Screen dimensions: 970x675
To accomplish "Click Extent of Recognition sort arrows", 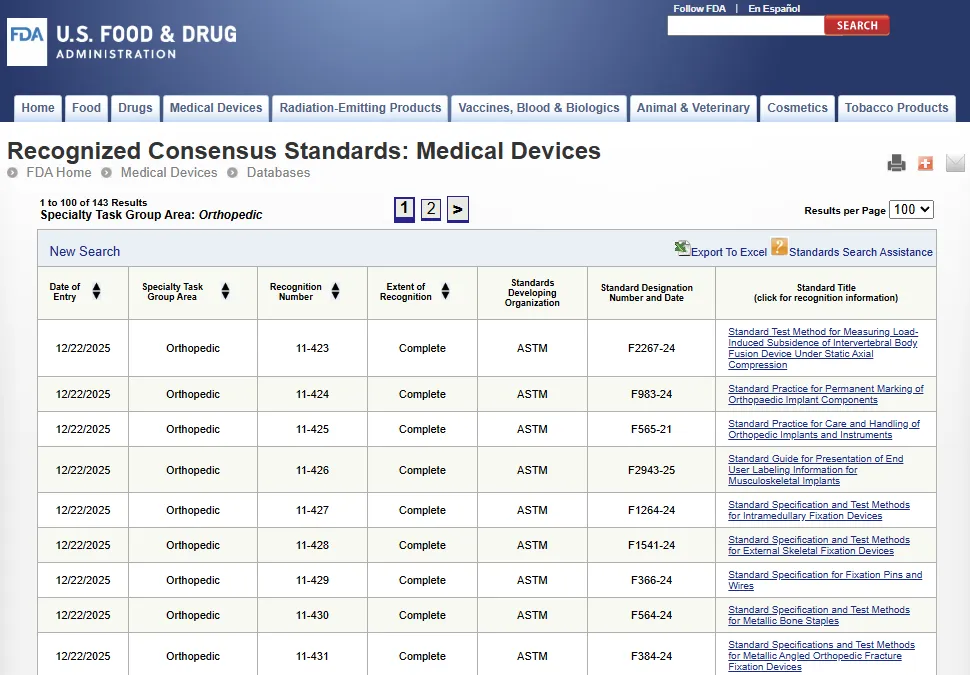I will (445, 291).
